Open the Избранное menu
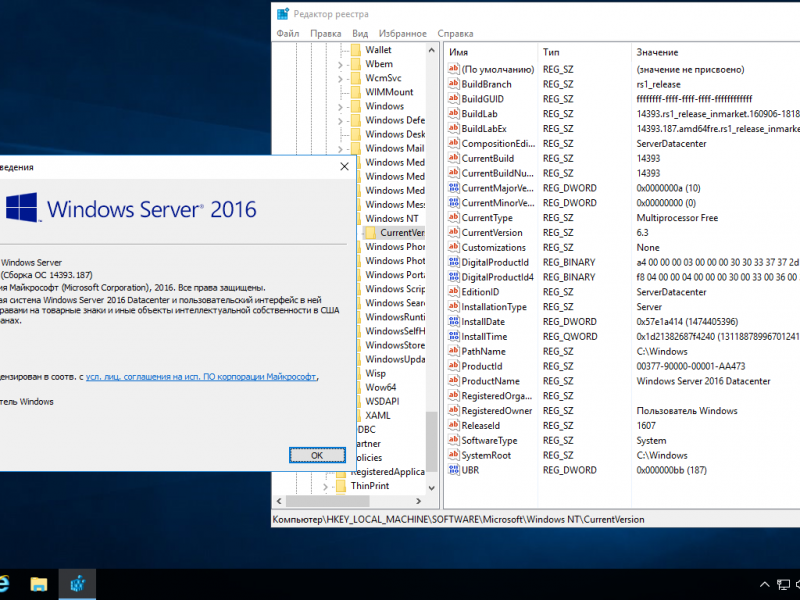This screenshot has width=800, height=600. (403, 34)
